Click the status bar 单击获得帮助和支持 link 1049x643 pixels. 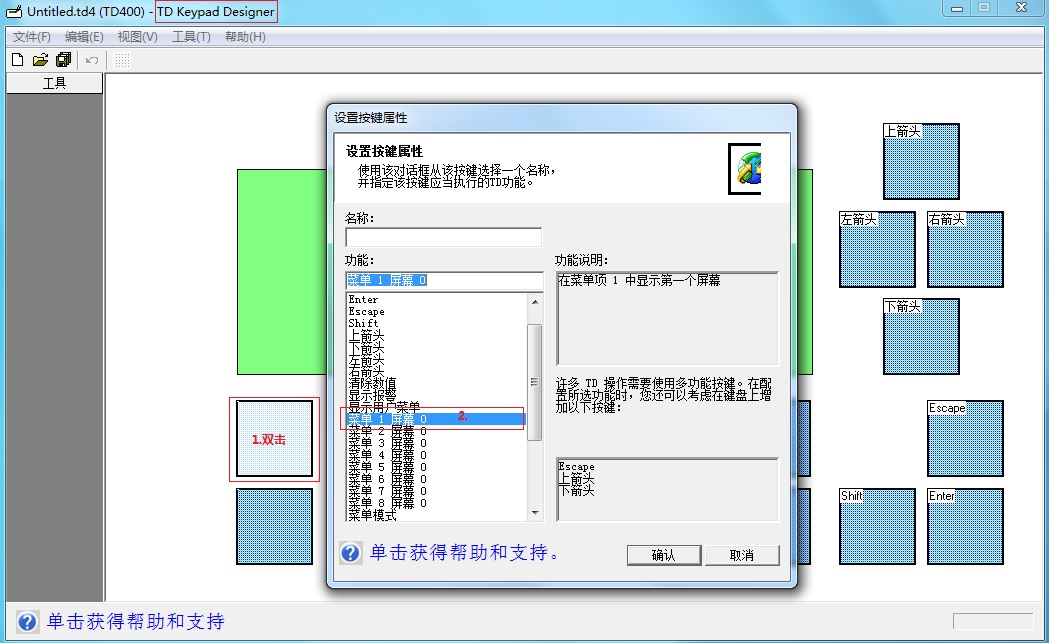click(x=136, y=622)
